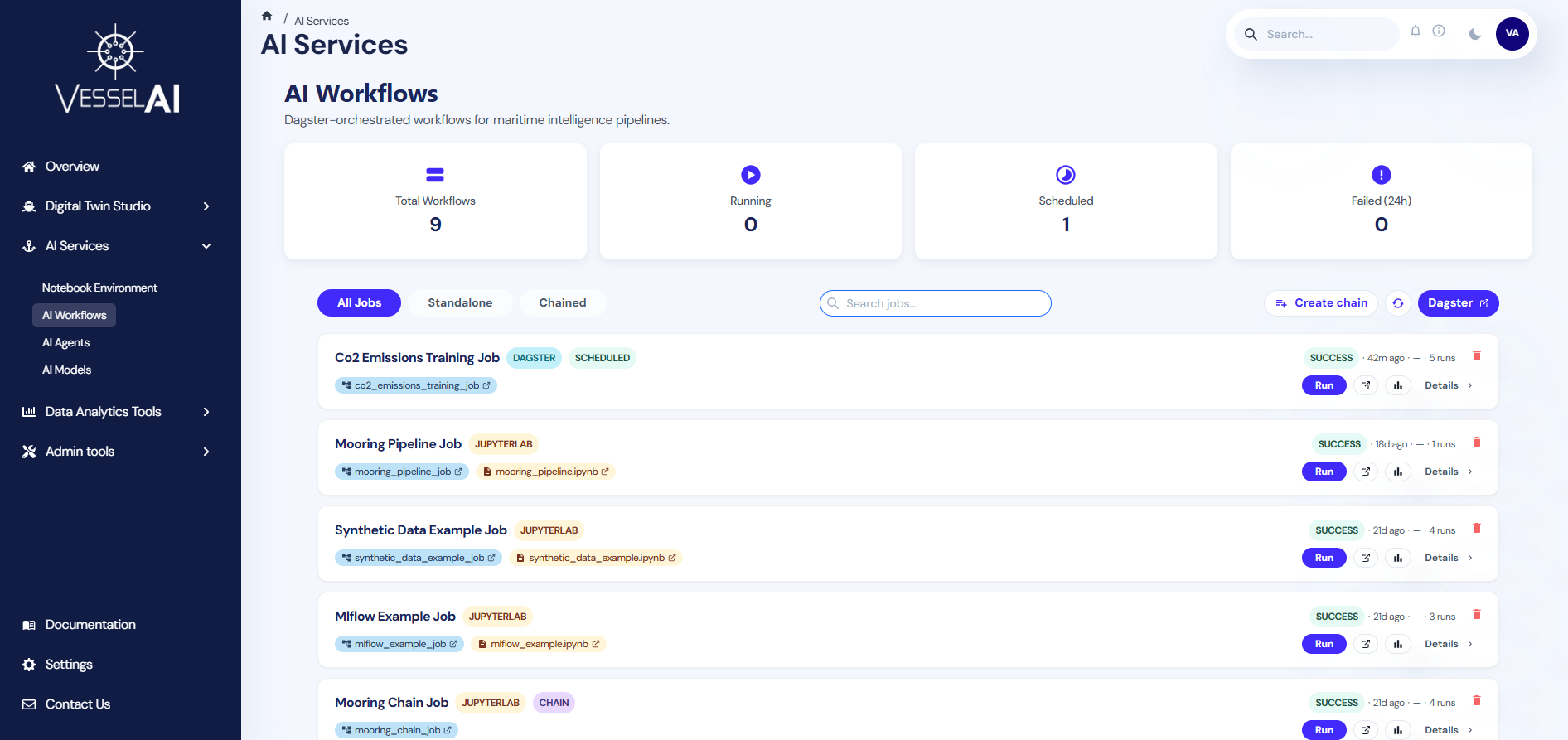Run the Mooring Pipeline Job

tap(1324, 472)
